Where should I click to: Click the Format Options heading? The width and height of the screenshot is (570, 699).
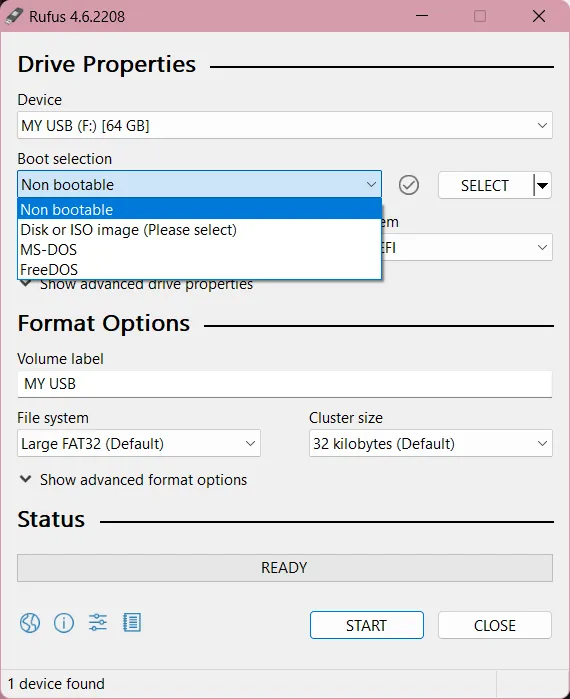tap(103, 323)
